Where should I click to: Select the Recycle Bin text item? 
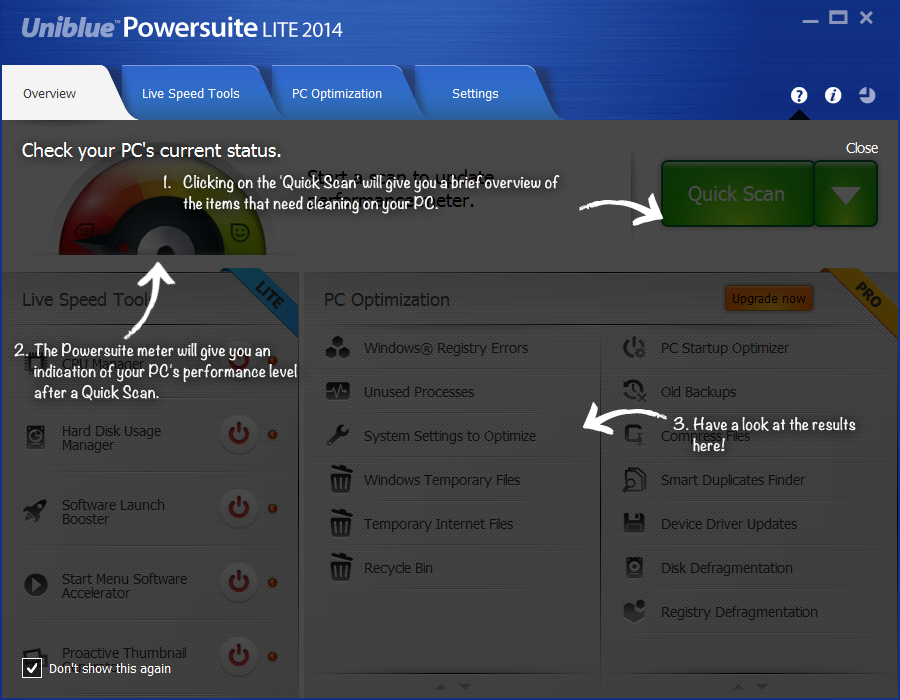tap(398, 568)
